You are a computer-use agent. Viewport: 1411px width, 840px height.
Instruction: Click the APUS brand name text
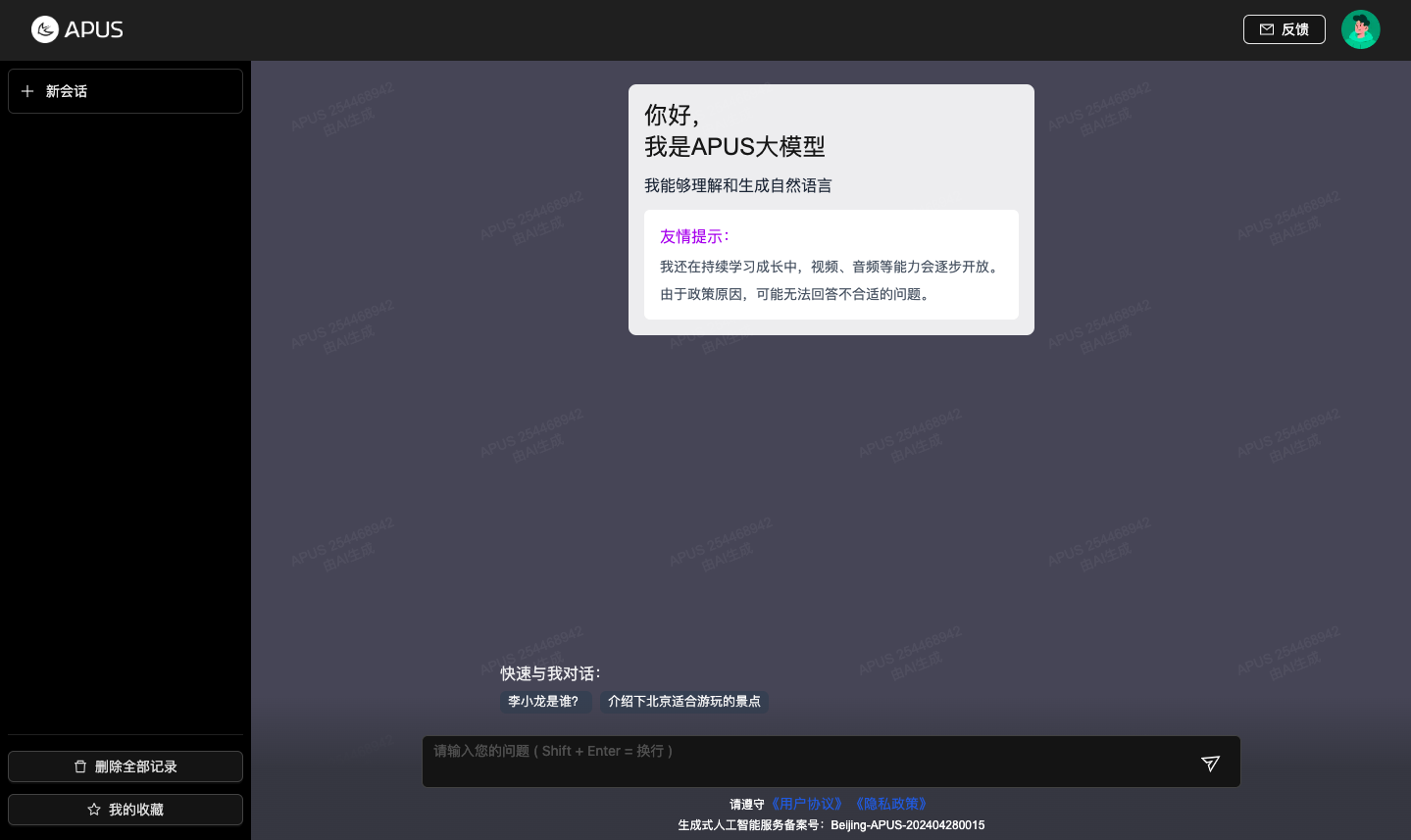point(94,29)
